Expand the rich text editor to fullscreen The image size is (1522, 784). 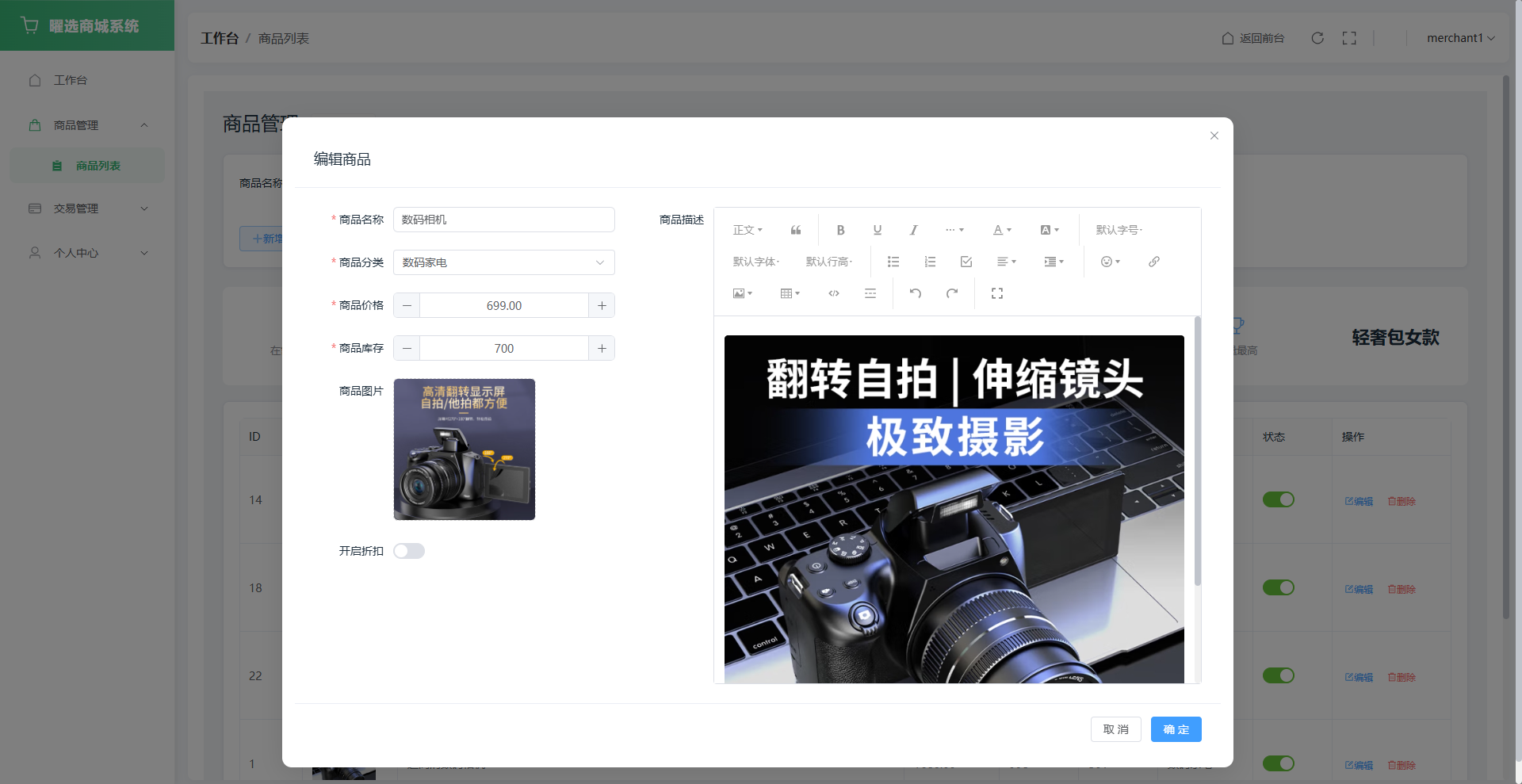(996, 293)
